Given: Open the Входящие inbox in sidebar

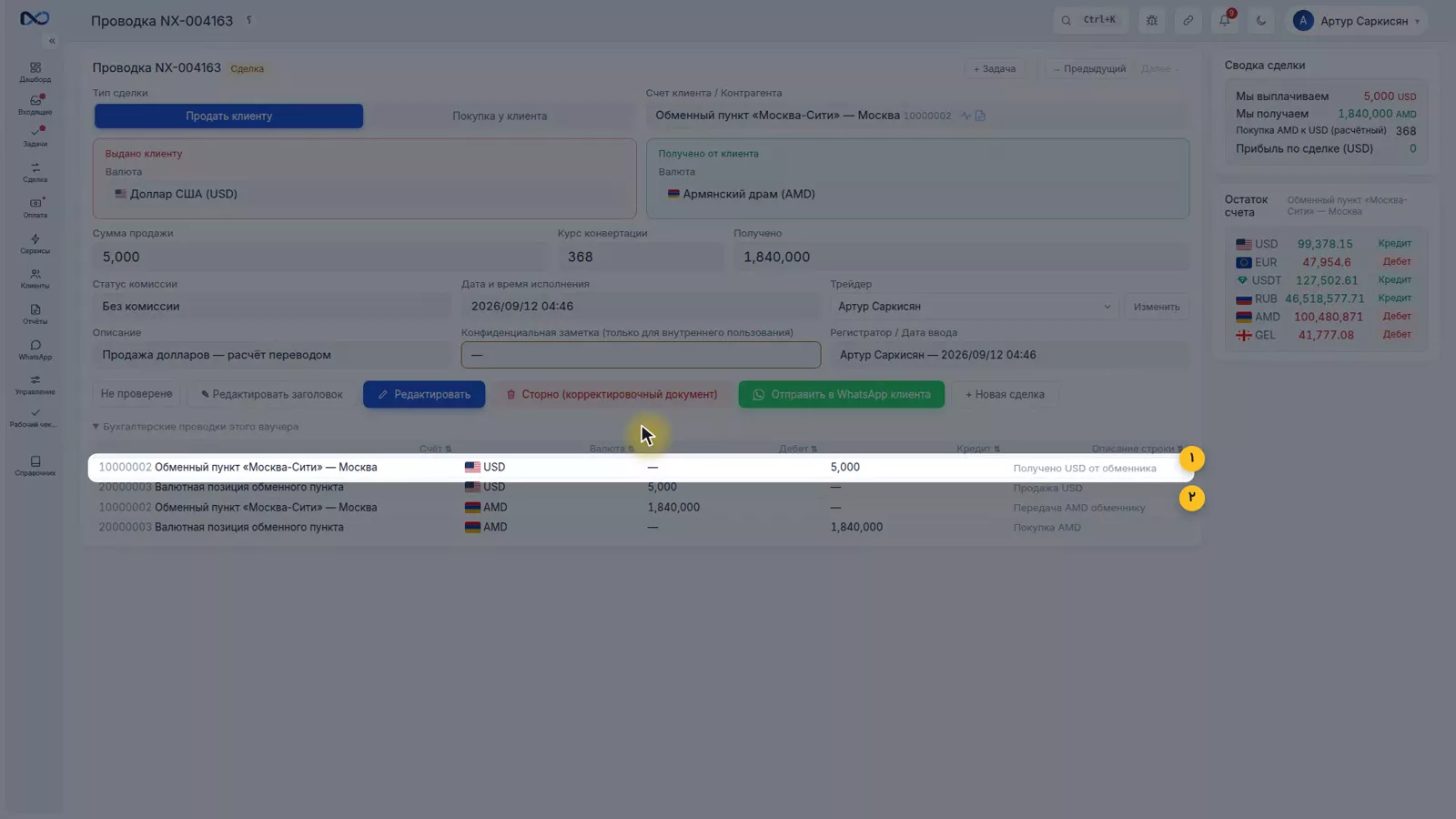Looking at the screenshot, I should (35, 105).
